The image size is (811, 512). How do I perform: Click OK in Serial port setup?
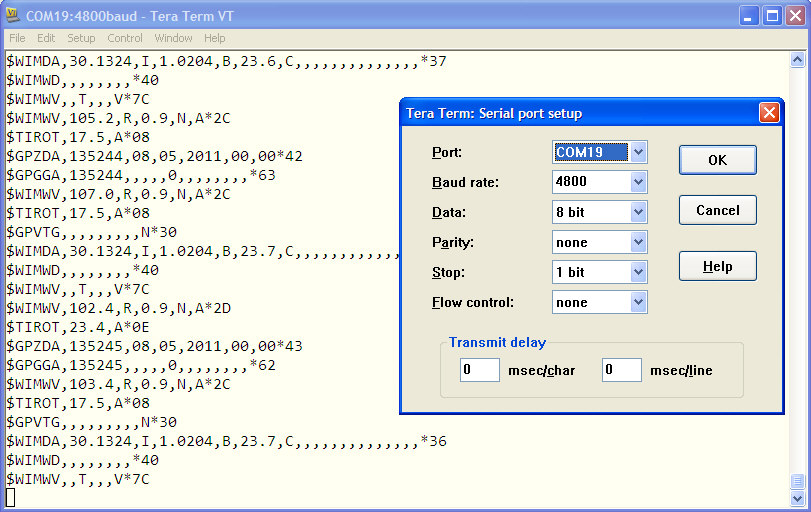[x=717, y=160]
